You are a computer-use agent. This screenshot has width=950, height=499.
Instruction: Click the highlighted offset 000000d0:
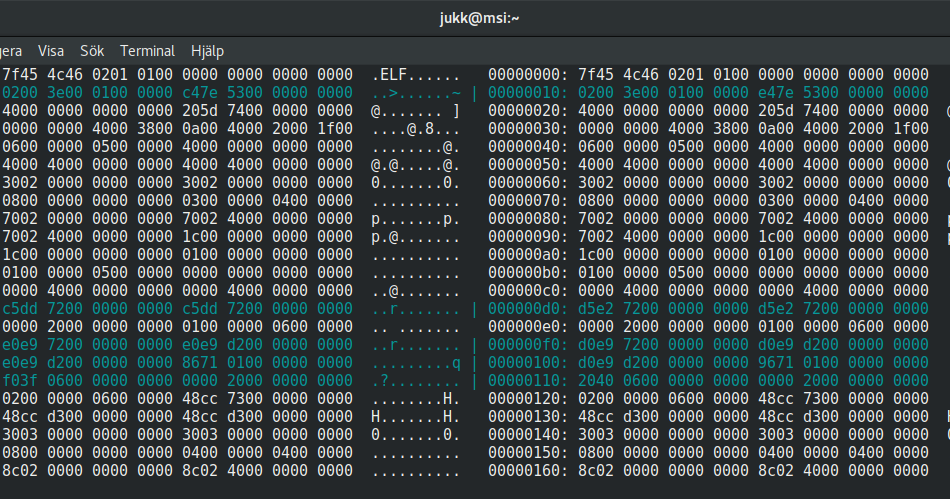pyautogui.click(x=528, y=308)
